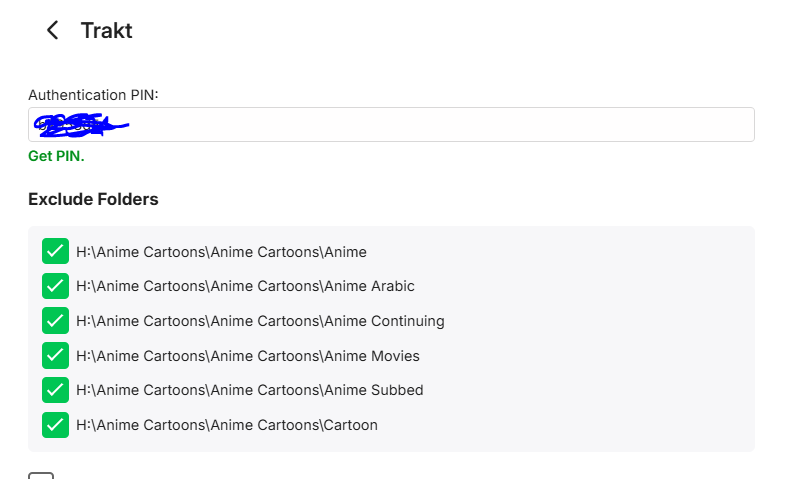Toggle the Anime Continuing folder checkbox
Screen dimensions: 812x479
tap(55, 321)
